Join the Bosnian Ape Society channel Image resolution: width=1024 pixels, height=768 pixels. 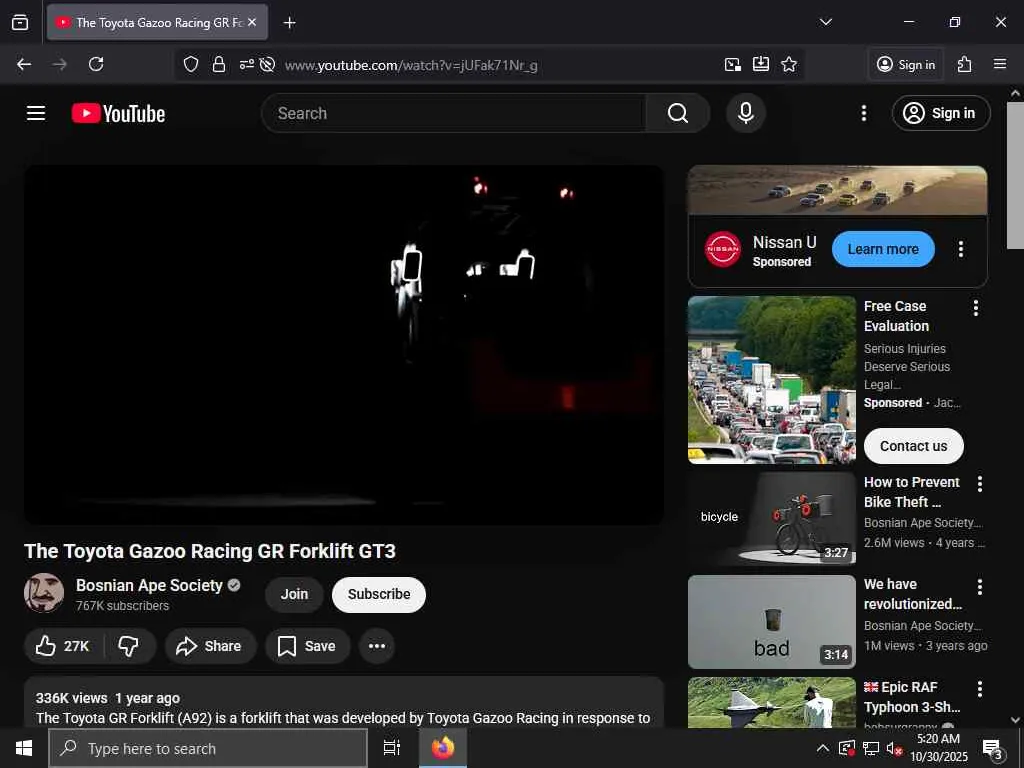[294, 594]
